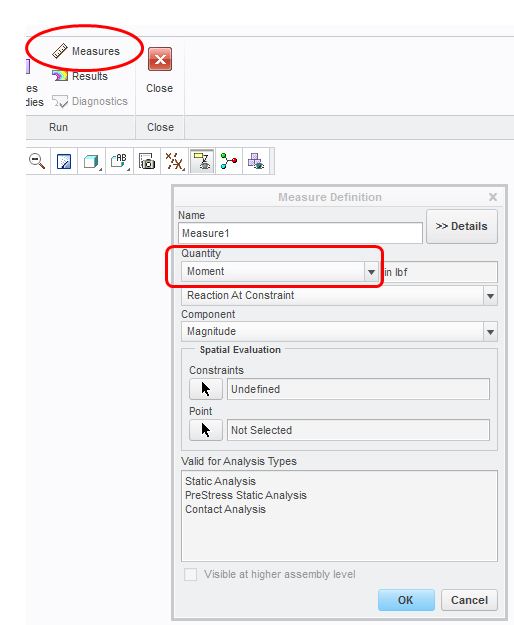Click the simulation display blocks icon
Viewport: 514px width, 625px height.
256,161
